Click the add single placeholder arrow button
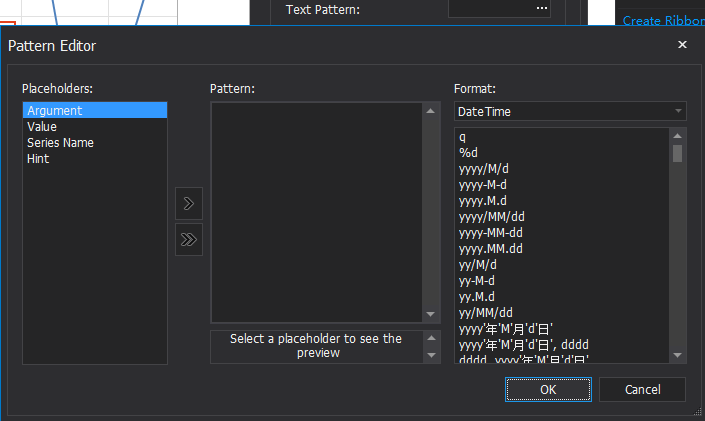The image size is (705, 421). click(189, 204)
